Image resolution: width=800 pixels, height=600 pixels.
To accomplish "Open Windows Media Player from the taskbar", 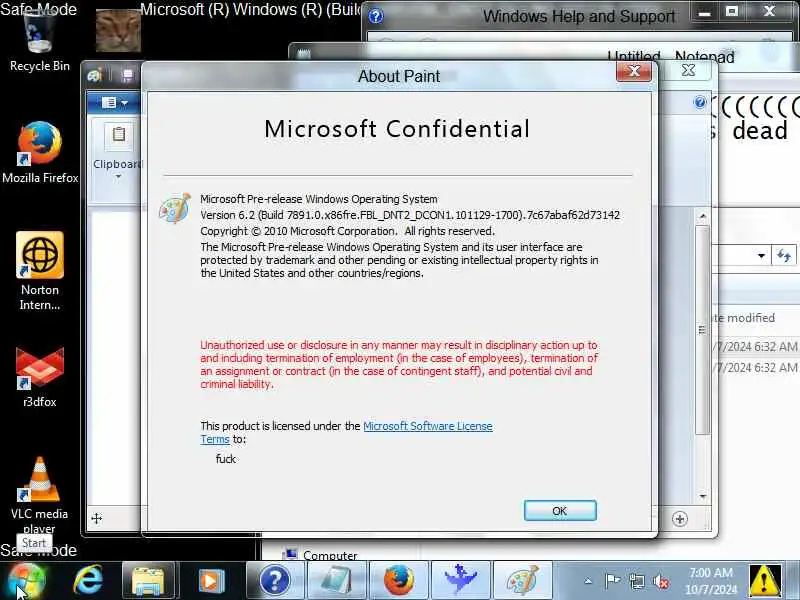I will click(211, 581).
